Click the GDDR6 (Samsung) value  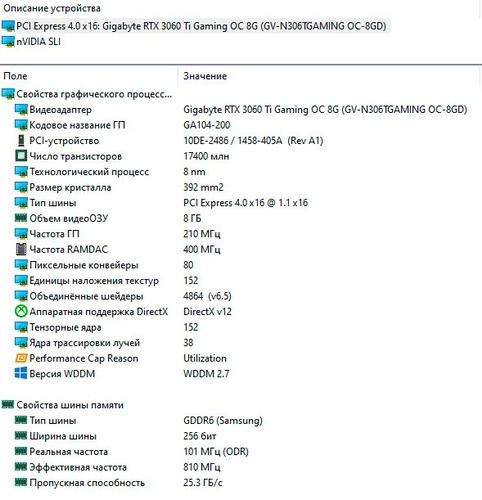223,420
